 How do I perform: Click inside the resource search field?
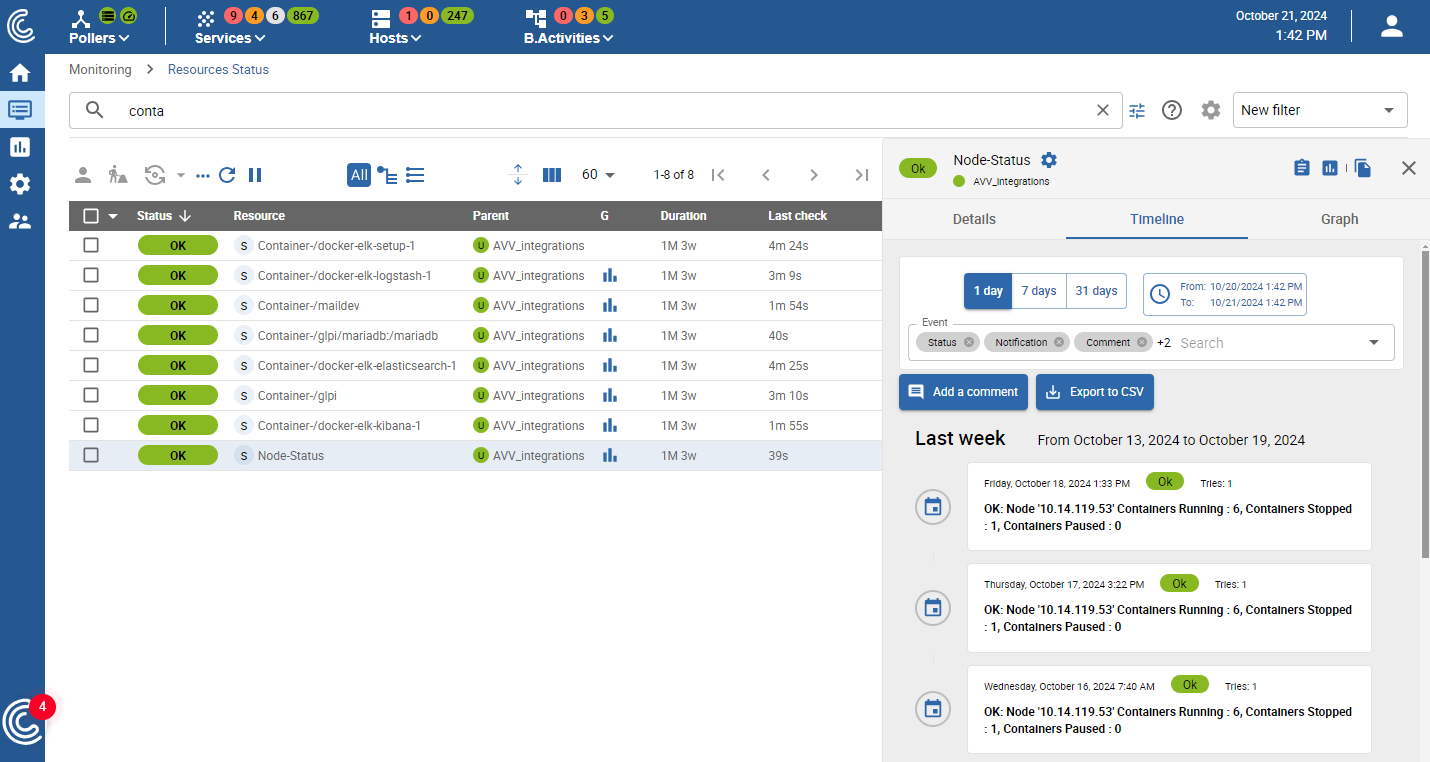[x=400, y=110]
